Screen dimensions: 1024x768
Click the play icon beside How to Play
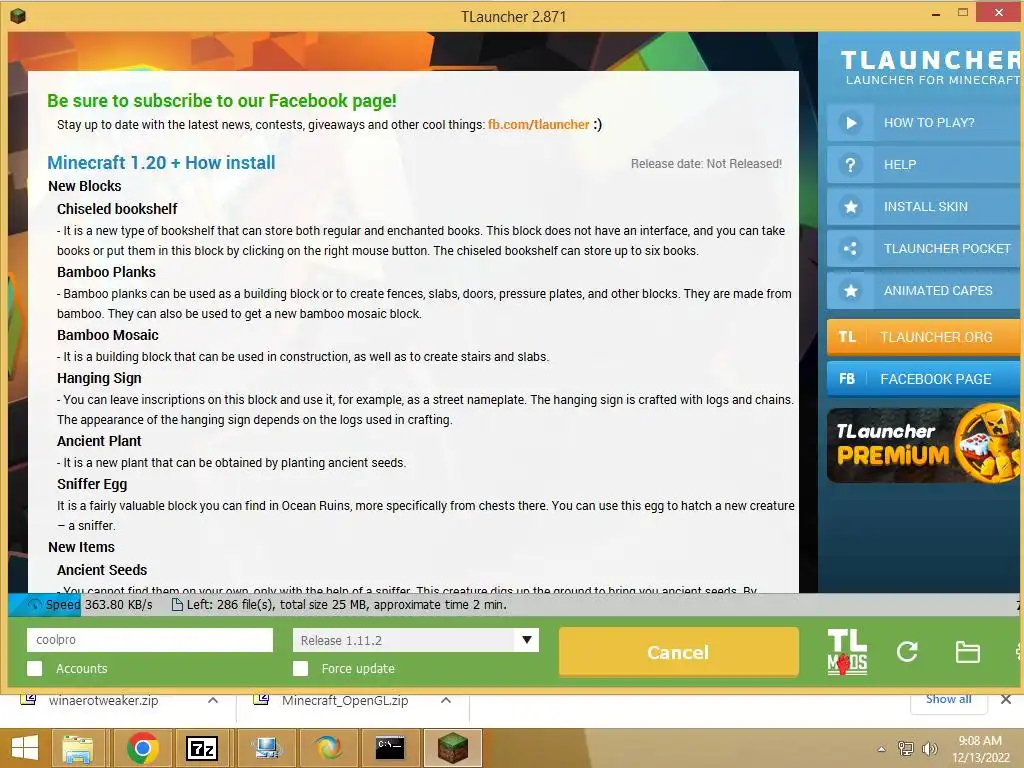tap(850, 123)
